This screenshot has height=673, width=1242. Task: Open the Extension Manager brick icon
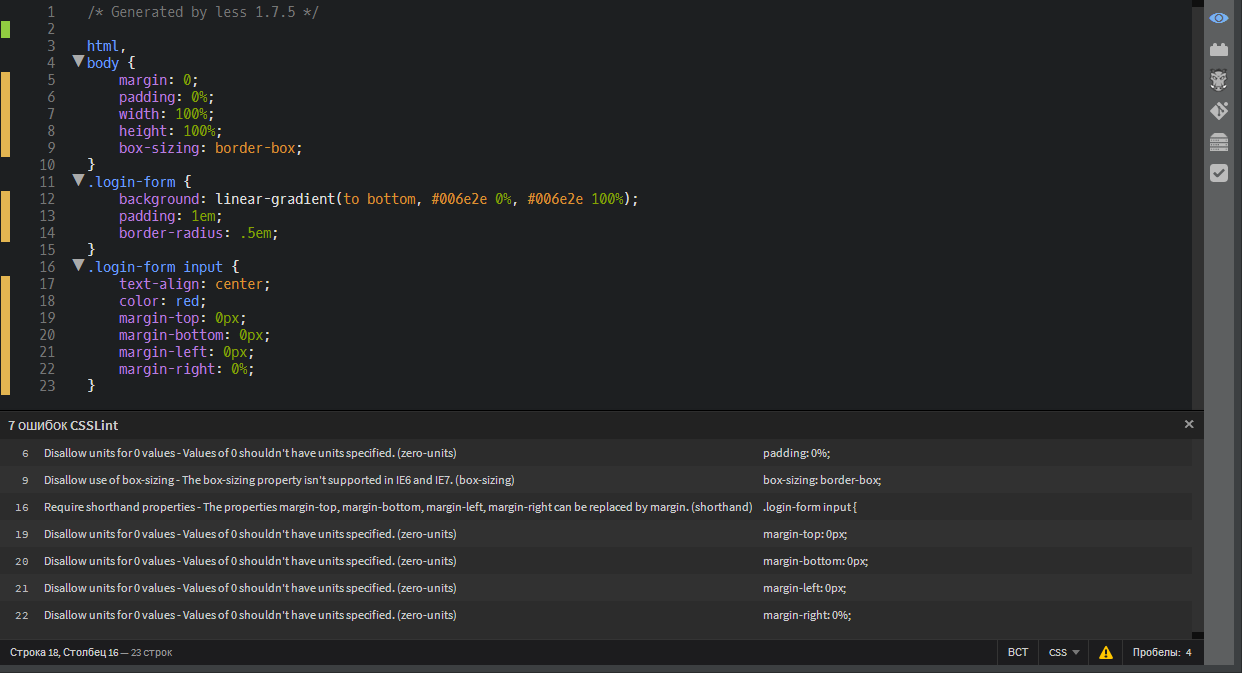[1218, 49]
